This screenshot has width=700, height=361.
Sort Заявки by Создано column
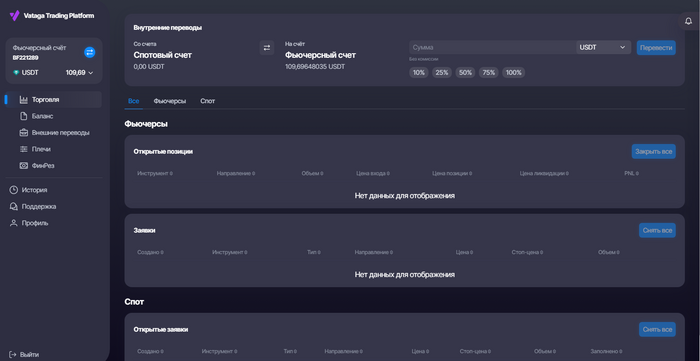click(x=150, y=252)
